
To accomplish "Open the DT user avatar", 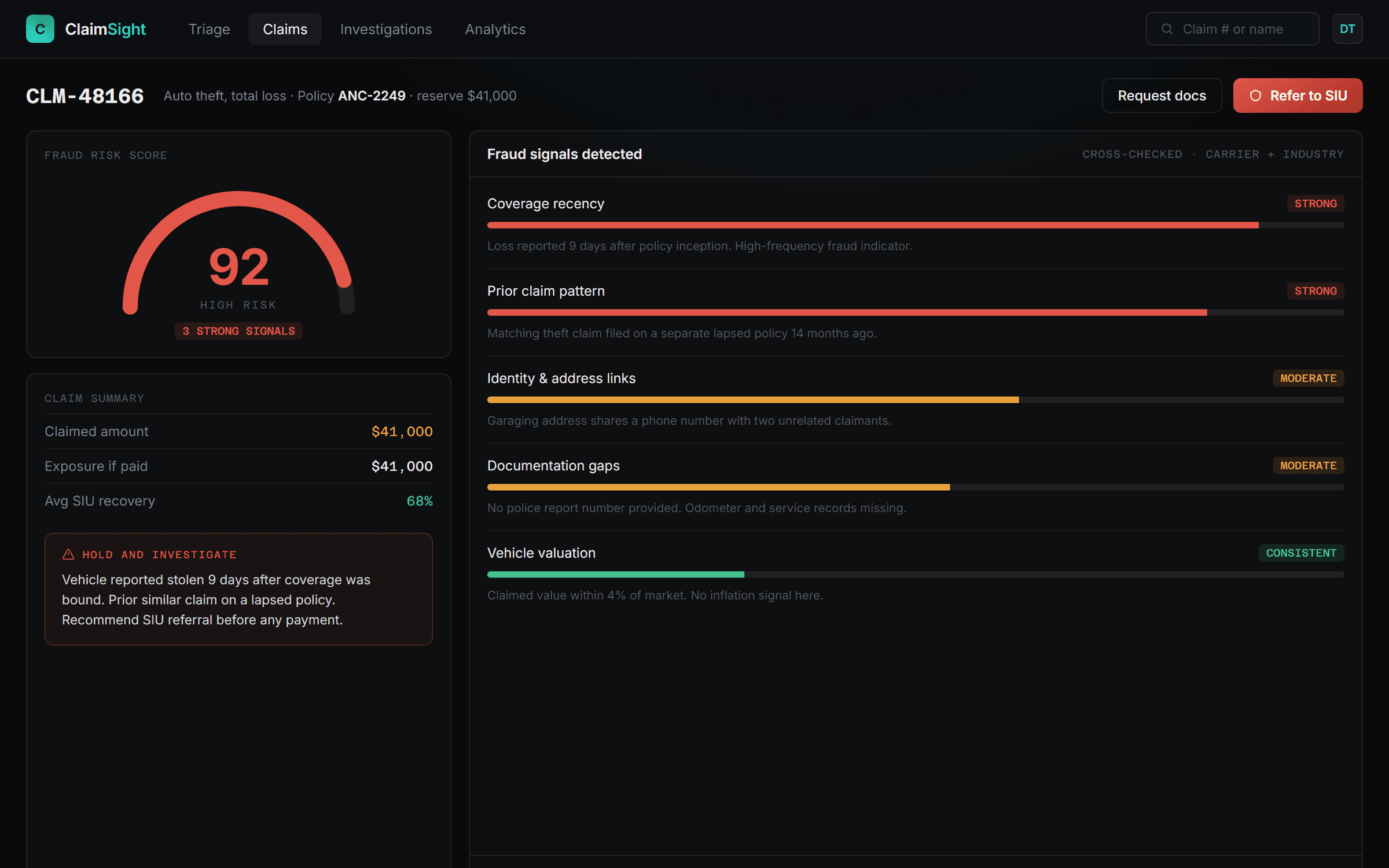I will coord(1347,29).
